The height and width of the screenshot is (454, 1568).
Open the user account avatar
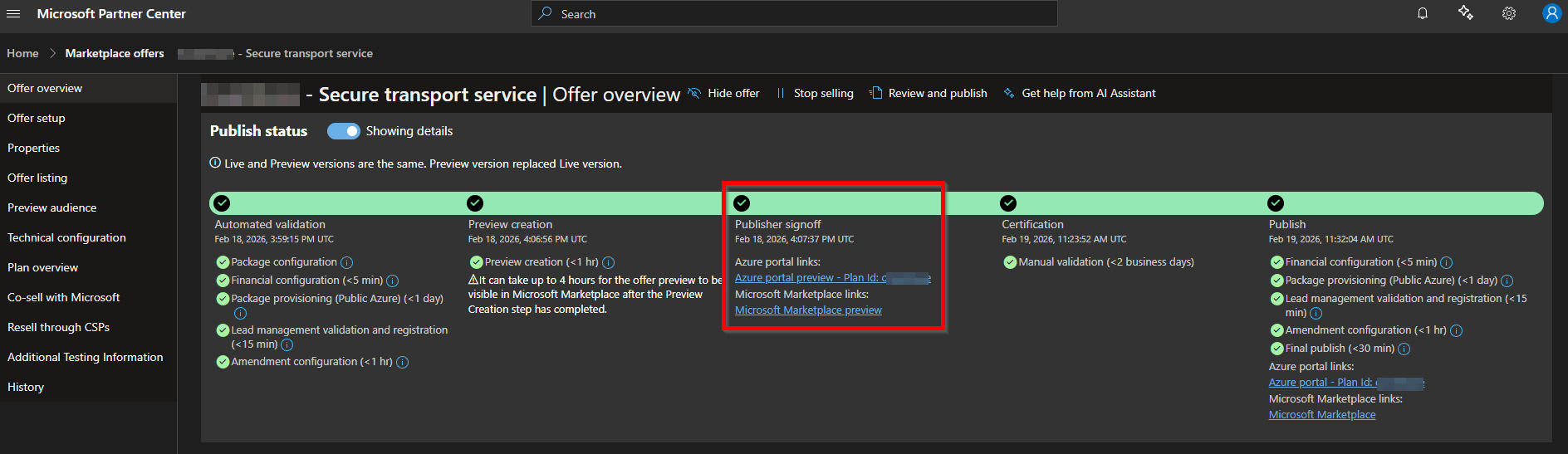1551,13
